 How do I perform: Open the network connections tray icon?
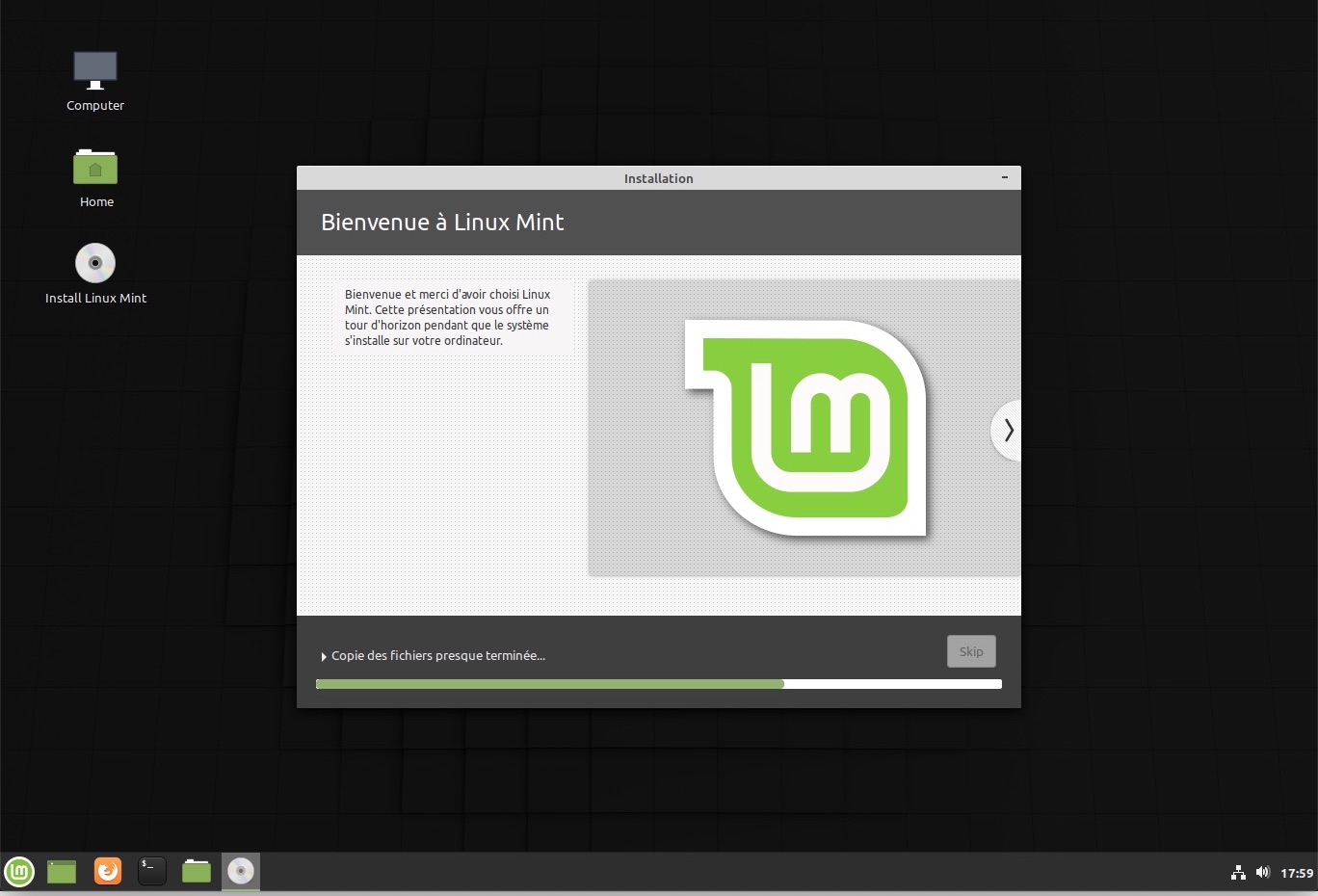(1238, 873)
